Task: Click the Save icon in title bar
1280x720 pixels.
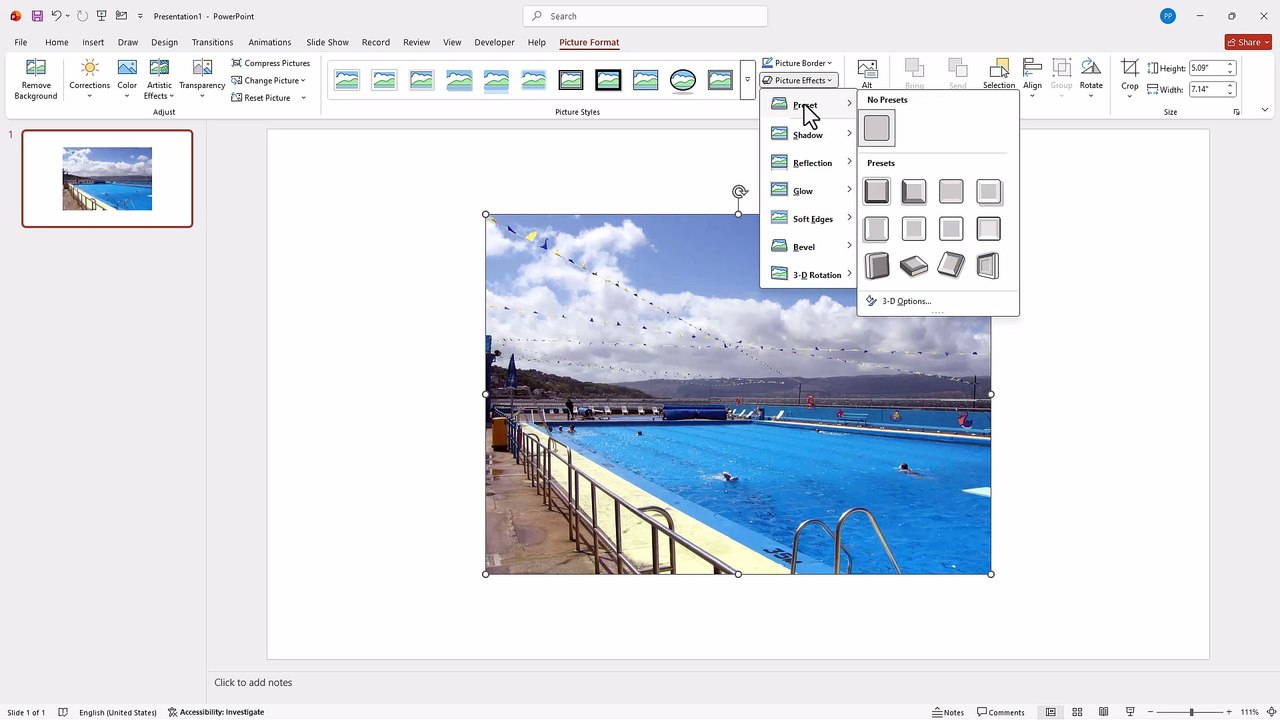Action: pyautogui.click(x=37, y=16)
